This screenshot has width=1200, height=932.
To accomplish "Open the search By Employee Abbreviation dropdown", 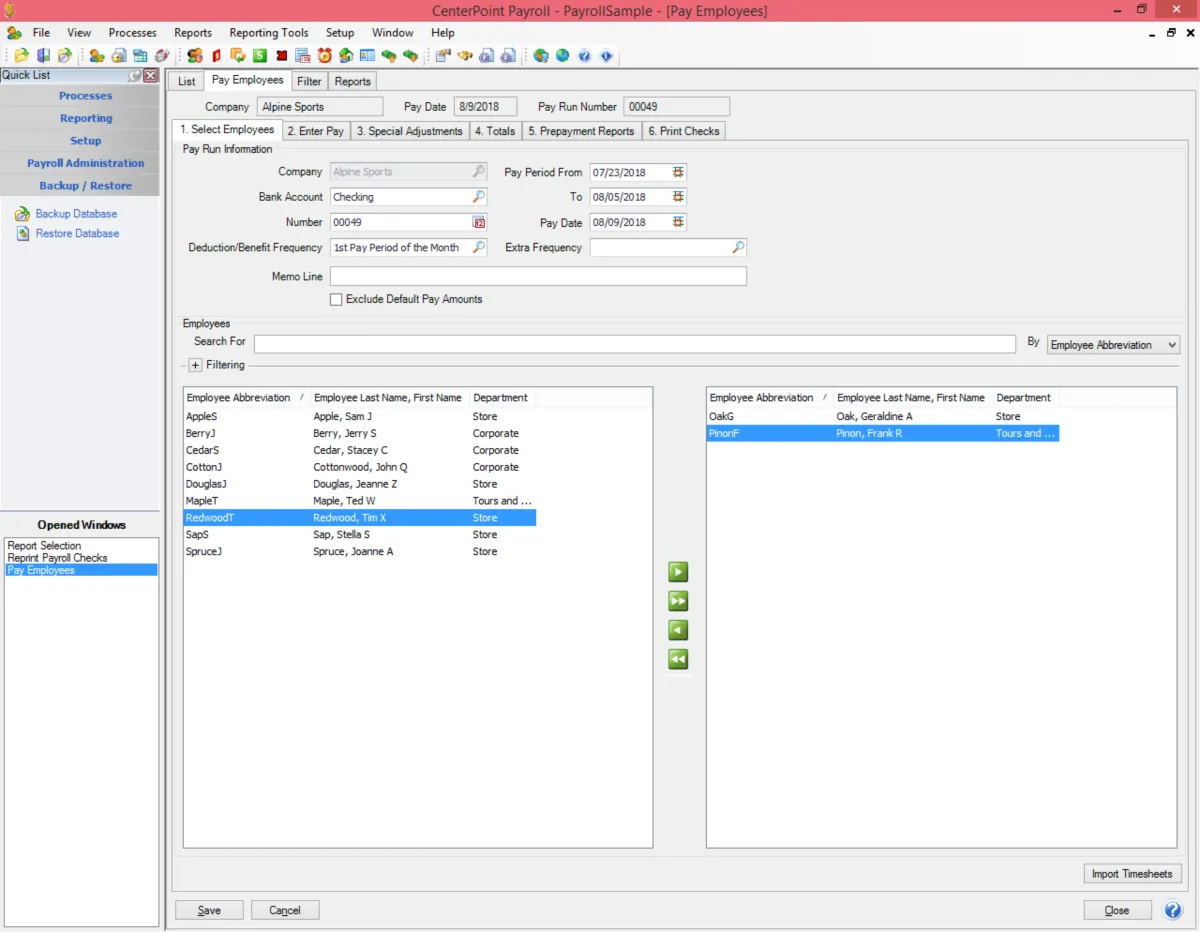I will 1114,345.
